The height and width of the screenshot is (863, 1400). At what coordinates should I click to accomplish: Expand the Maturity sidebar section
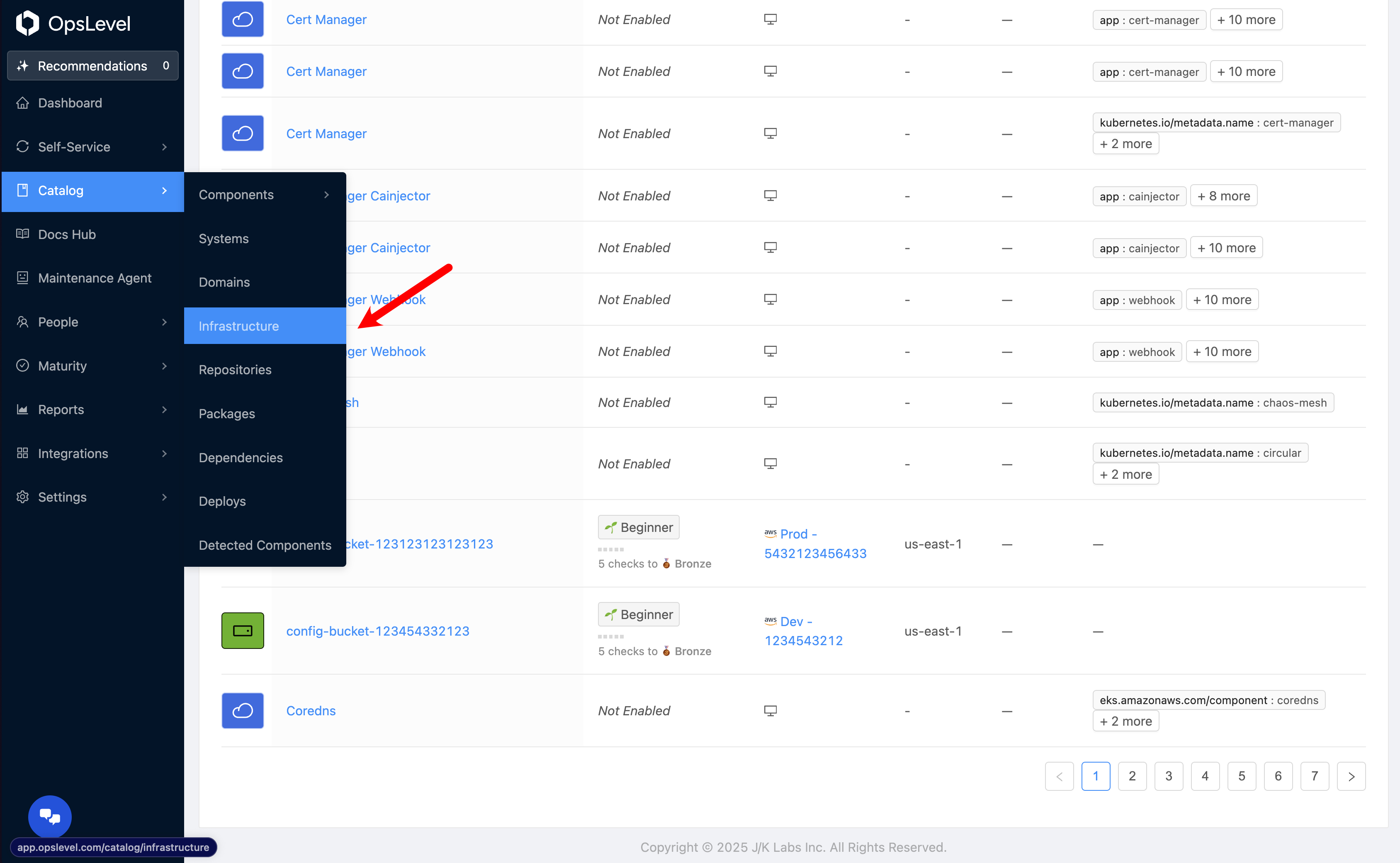pyautogui.click(x=164, y=366)
